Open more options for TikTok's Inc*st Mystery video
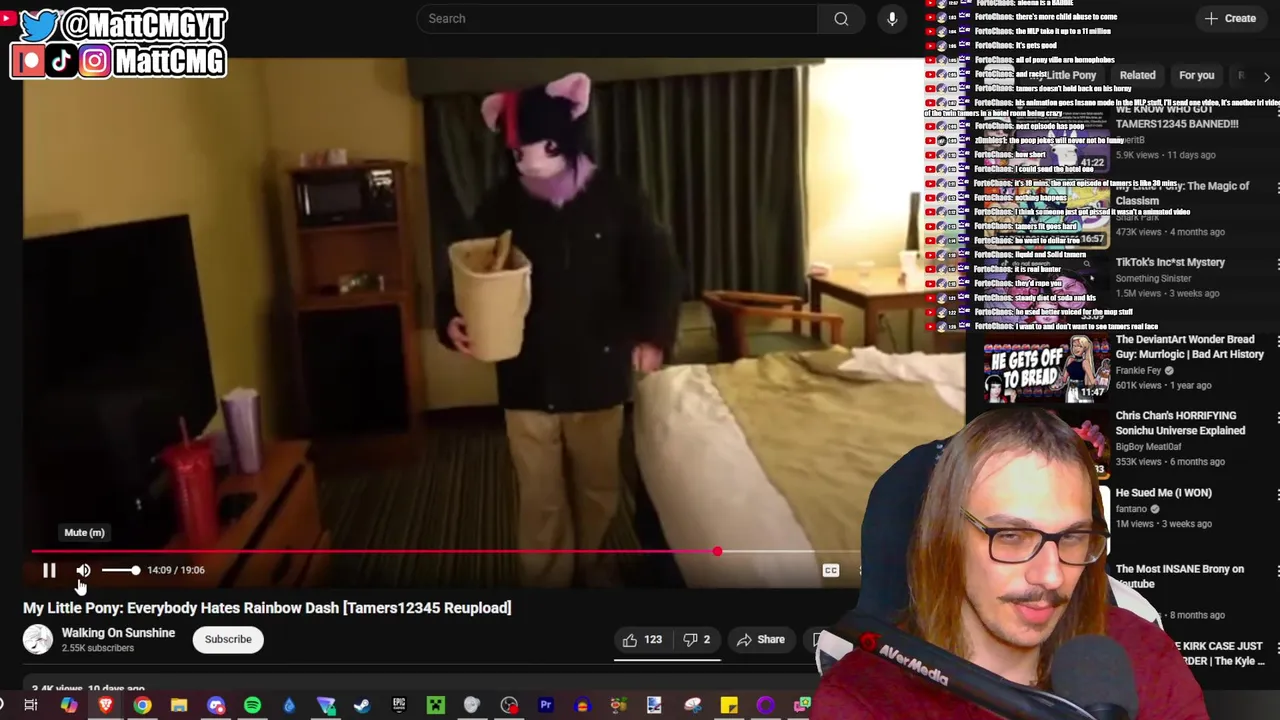Screen dimensions: 1280x720 1278,263
